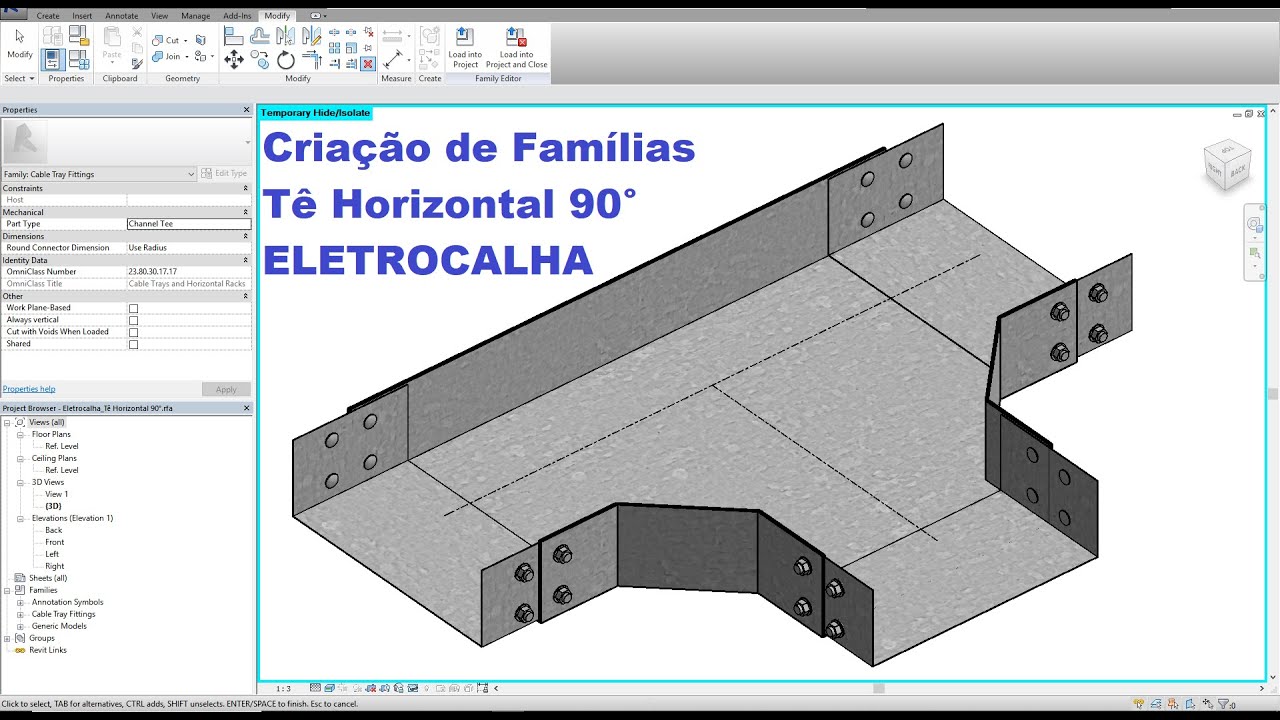Open the navigation wheel on view bar
1280x720 pixels.
(1254, 224)
